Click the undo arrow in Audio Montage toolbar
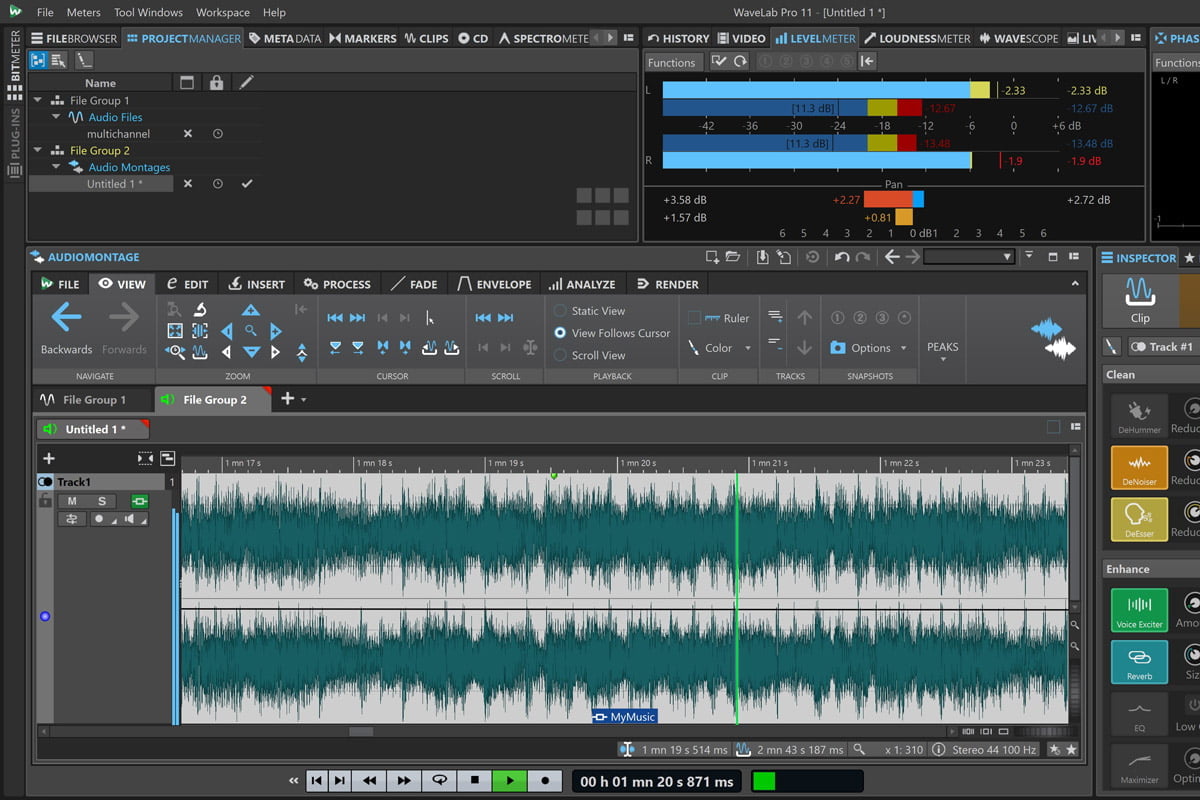The image size is (1200, 800). 842,257
